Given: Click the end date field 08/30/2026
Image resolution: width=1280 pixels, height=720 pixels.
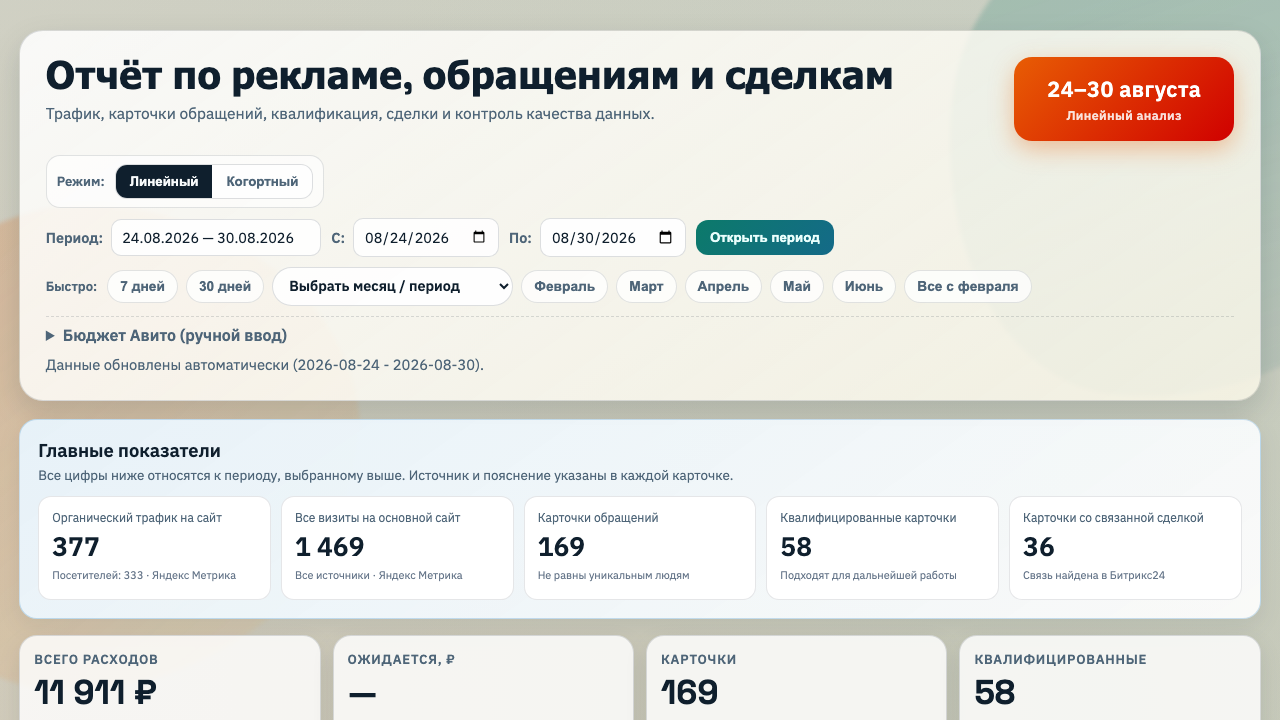Looking at the screenshot, I should click(613, 238).
